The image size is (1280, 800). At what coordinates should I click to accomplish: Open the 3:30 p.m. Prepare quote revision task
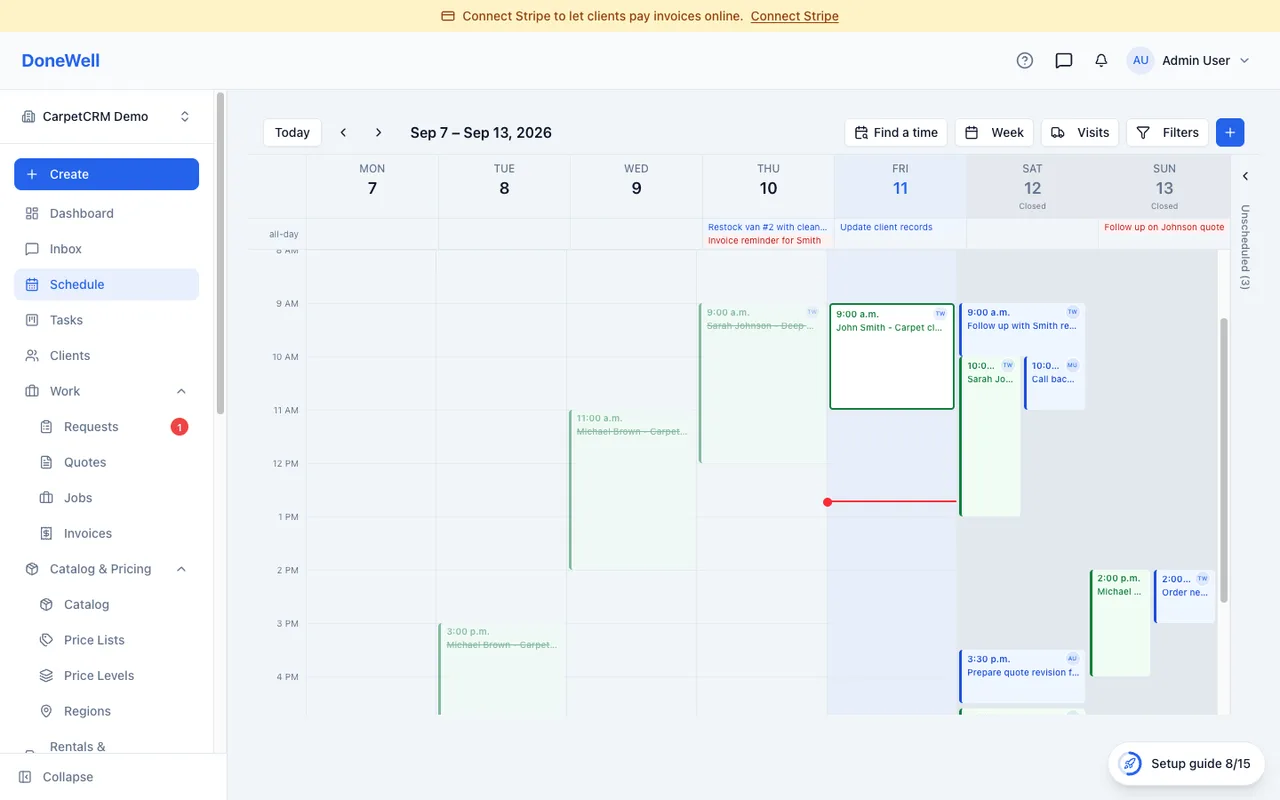click(1022, 676)
